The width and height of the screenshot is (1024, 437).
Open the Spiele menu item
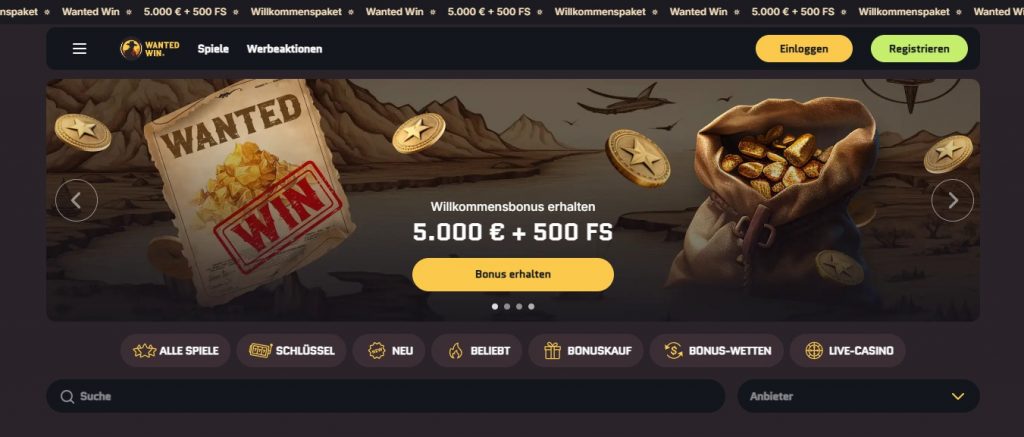tap(213, 49)
